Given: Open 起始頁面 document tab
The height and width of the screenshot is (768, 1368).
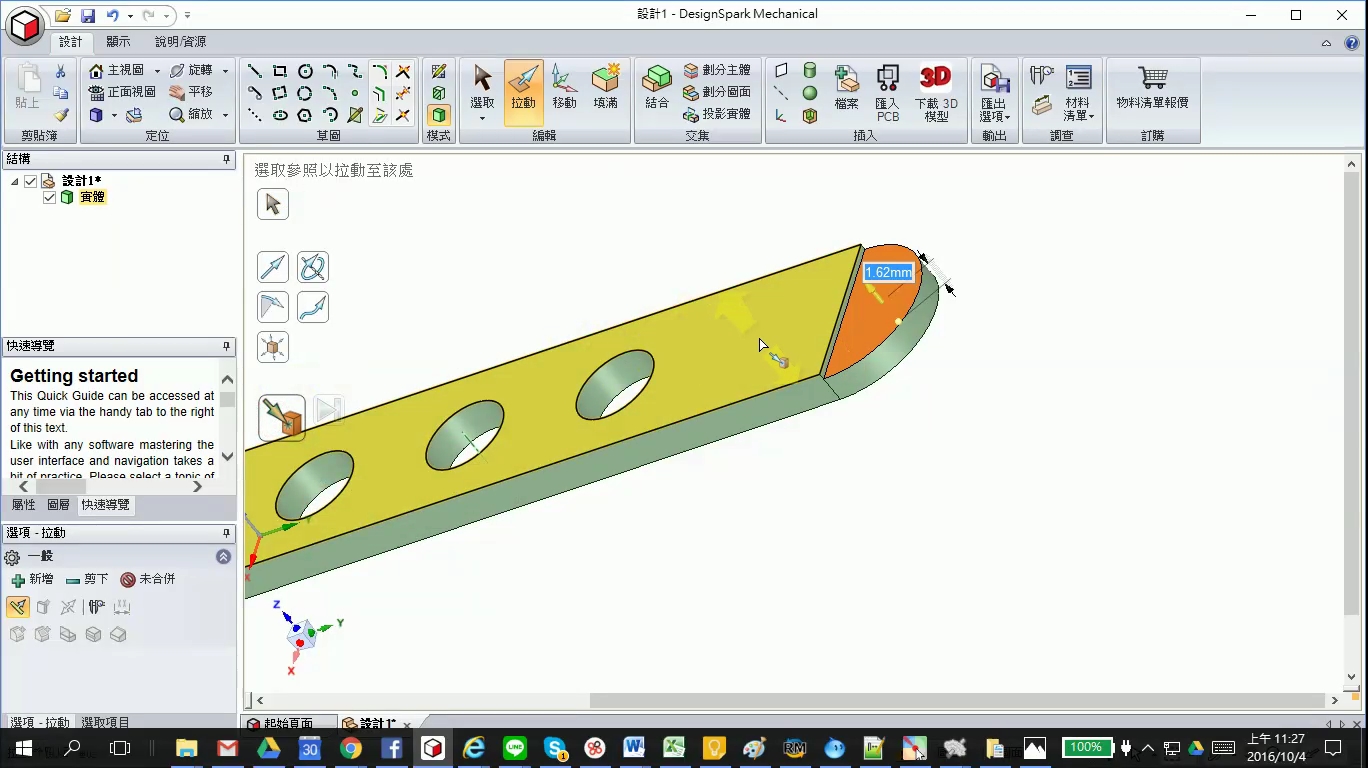Looking at the screenshot, I should (x=280, y=724).
